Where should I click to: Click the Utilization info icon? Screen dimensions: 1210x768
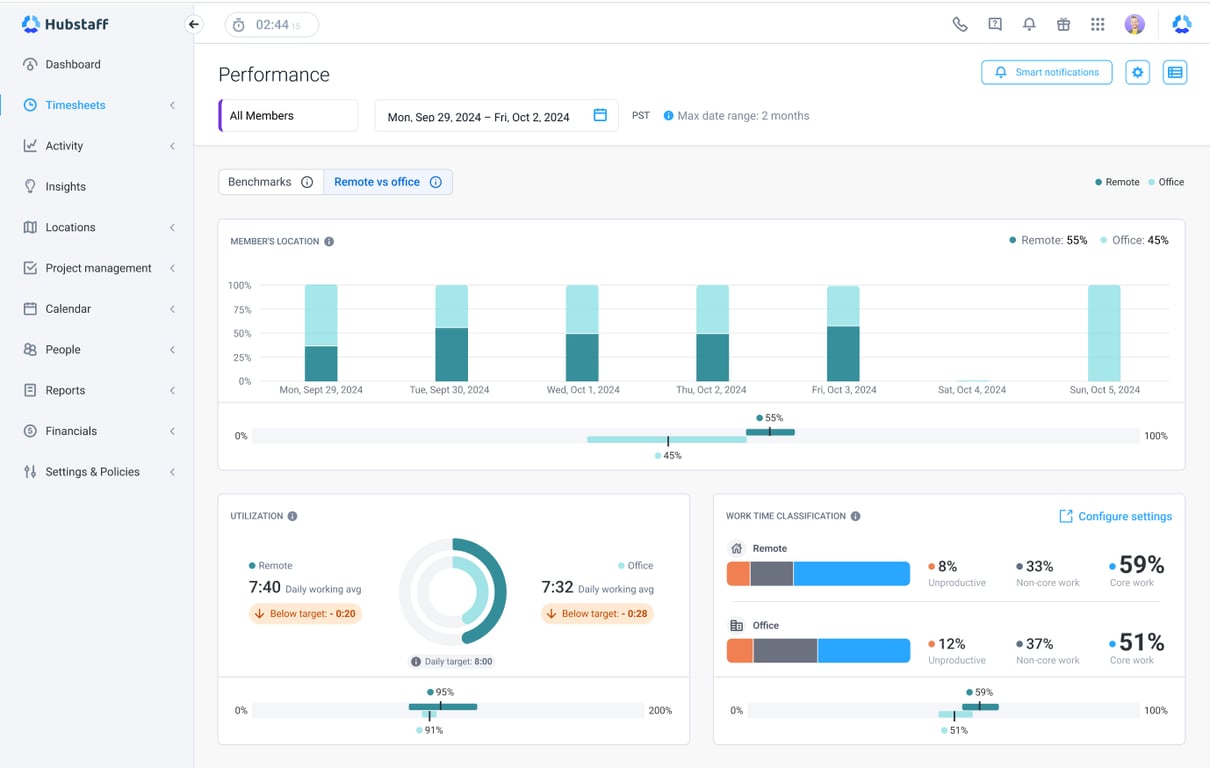[293, 517]
